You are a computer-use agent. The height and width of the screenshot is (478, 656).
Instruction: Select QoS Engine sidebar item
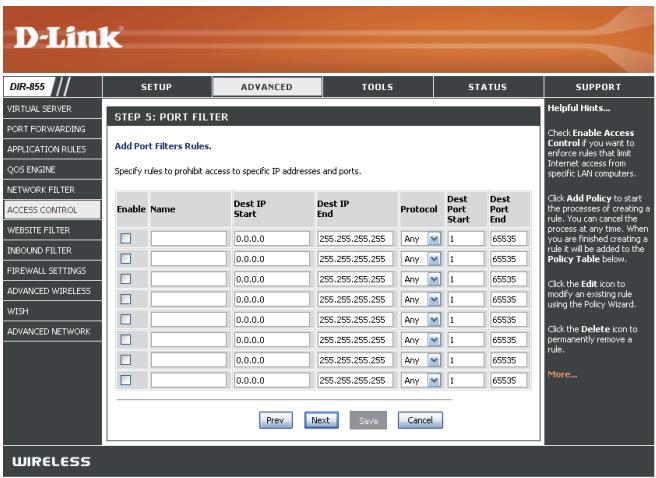click(x=52, y=169)
